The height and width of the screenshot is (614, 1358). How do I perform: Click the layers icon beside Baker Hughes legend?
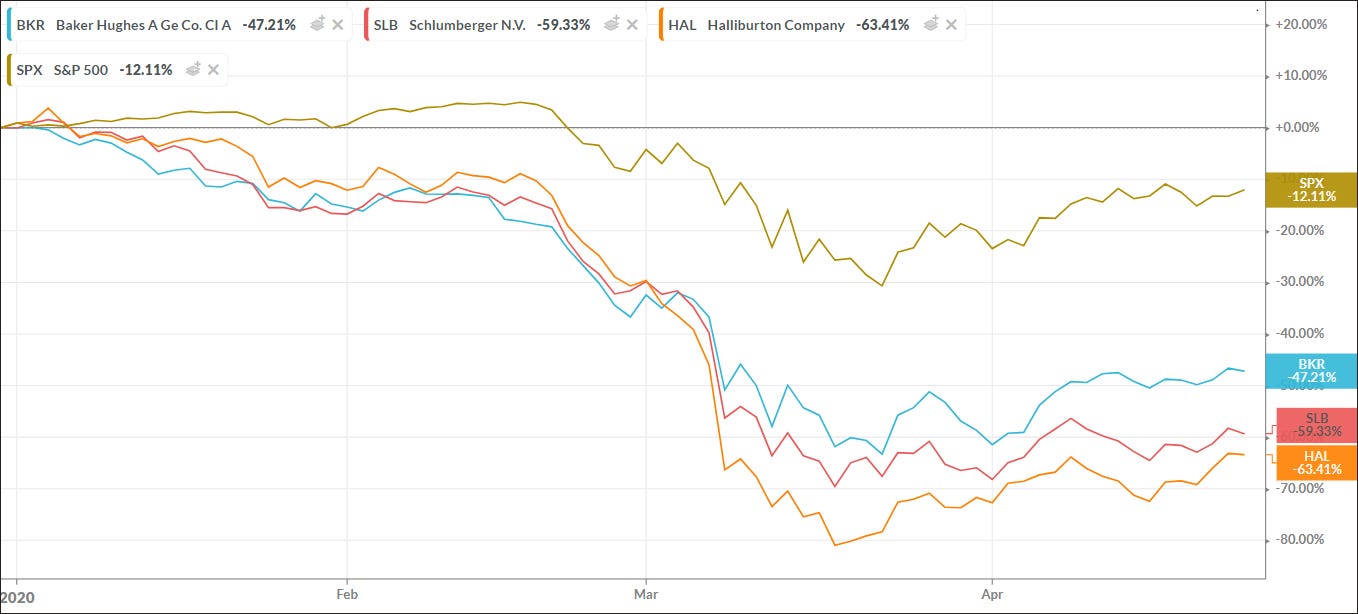pyautogui.click(x=319, y=25)
